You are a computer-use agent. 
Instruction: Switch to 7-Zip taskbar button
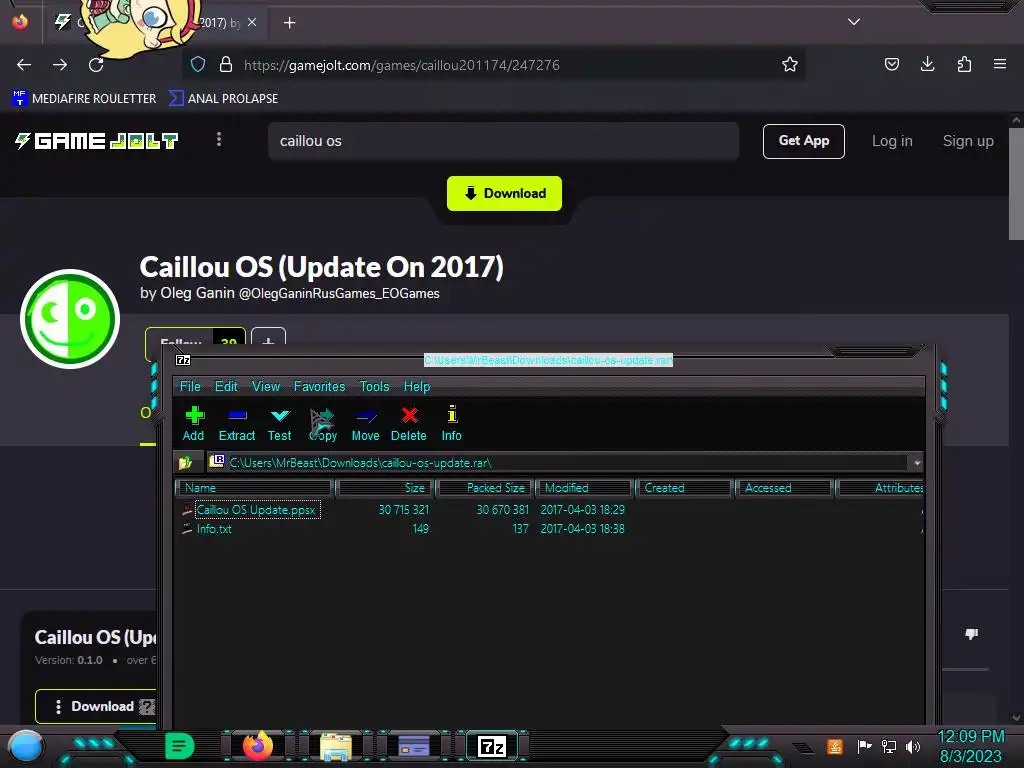[492, 746]
